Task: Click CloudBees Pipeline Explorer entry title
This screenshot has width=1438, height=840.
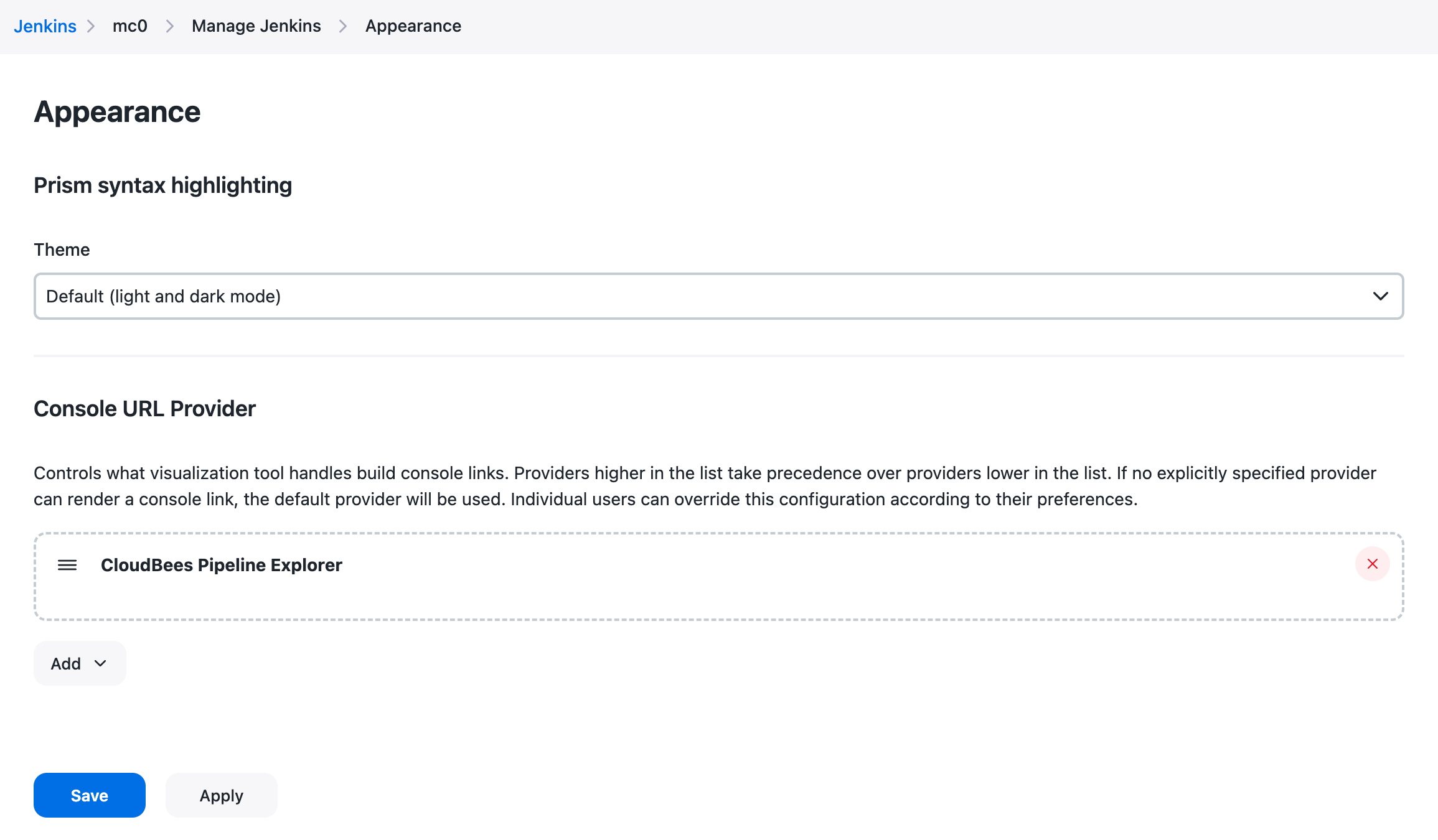Action: pyautogui.click(x=222, y=565)
